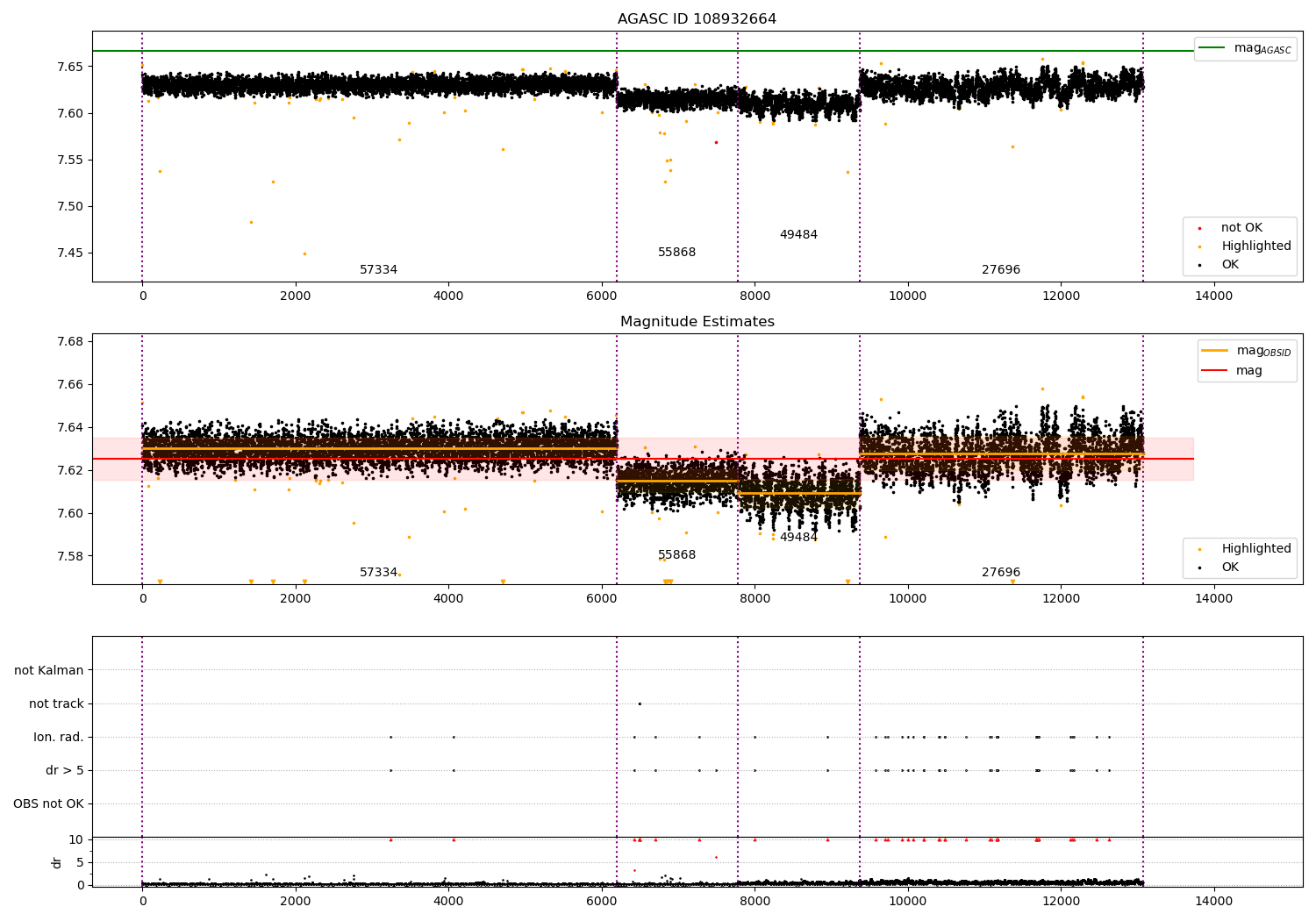Click obsid label 27696 in top plot
Image resolution: width=1316 pixels, height=921 pixels.
click(x=1001, y=270)
